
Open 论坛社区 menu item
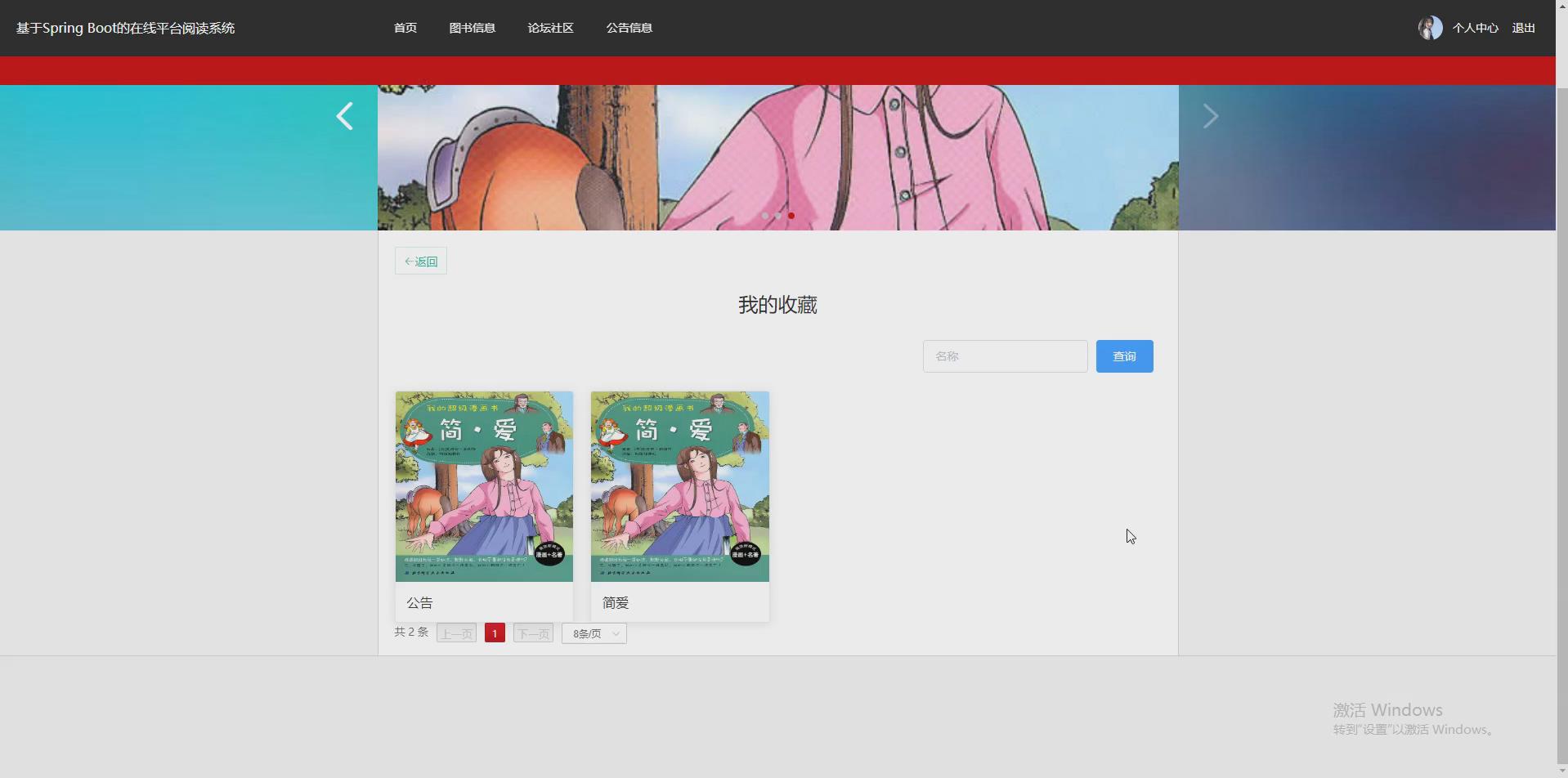click(551, 28)
